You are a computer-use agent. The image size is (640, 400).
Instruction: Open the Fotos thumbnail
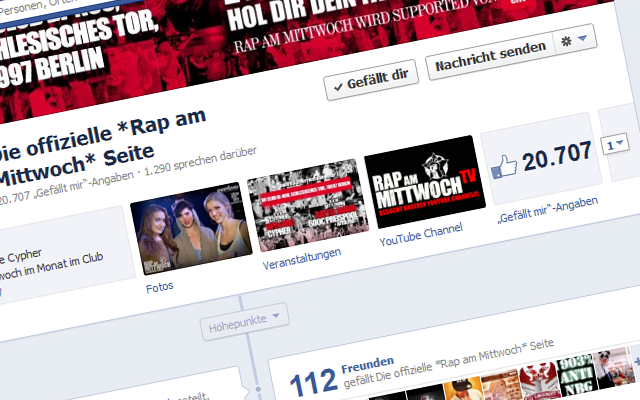(191, 229)
